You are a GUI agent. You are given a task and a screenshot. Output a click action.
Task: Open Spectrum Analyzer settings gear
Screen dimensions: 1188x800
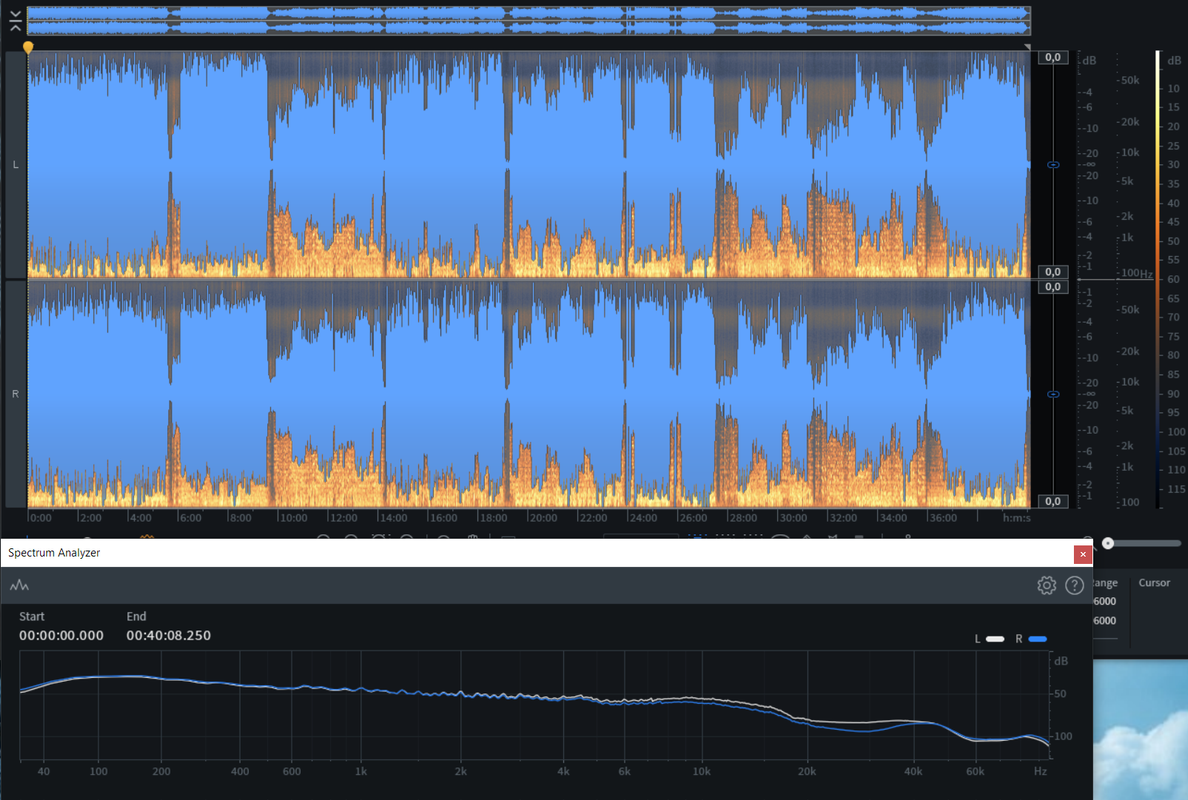click(x=1046, y=585)
